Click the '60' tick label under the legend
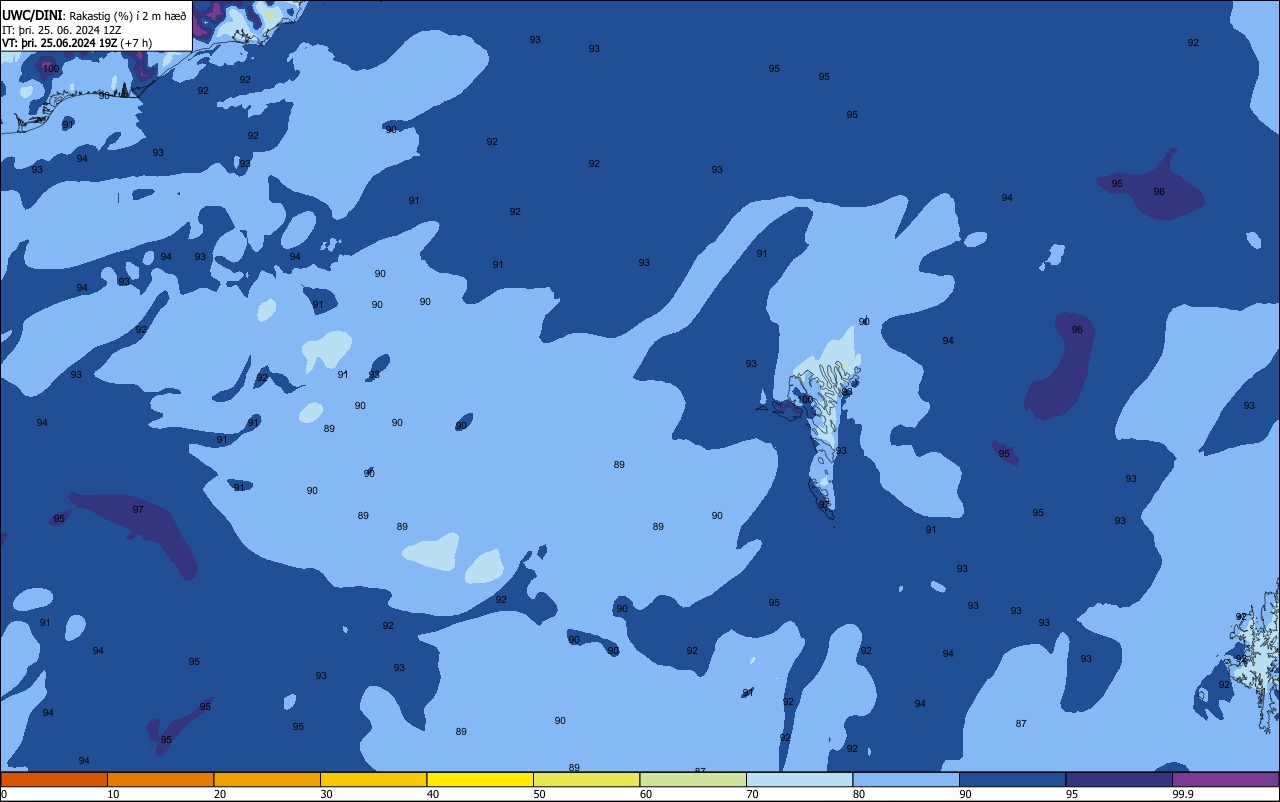Image resolution: width=1280 pixels, height=802 pixels. [646, 794]
